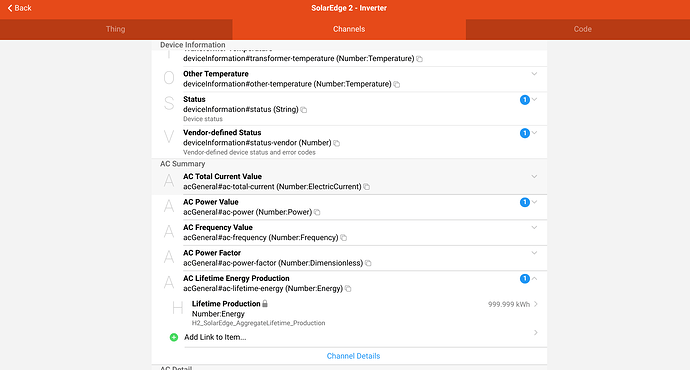Click the V avatar of Vendor-defined Status

[x=169, y=137]
